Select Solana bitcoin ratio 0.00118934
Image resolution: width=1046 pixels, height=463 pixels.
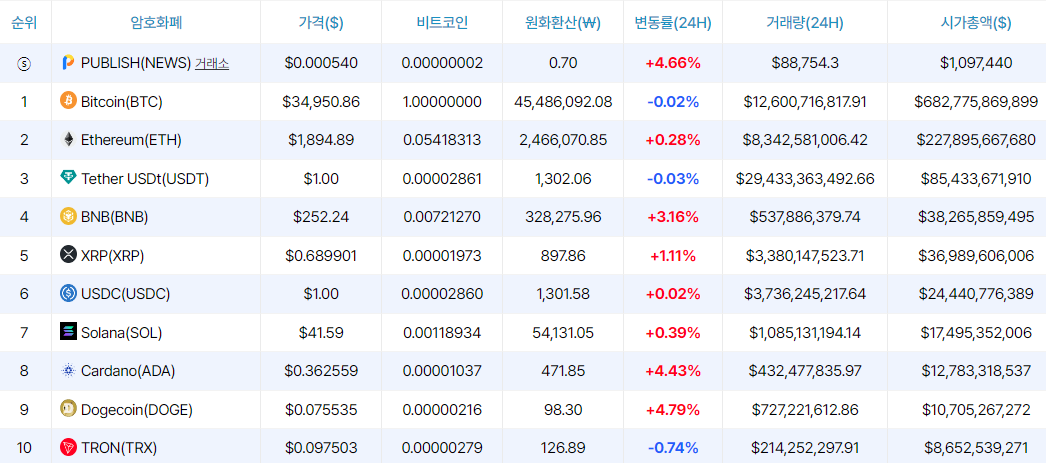pyautogui.click(x=442, y=332)
